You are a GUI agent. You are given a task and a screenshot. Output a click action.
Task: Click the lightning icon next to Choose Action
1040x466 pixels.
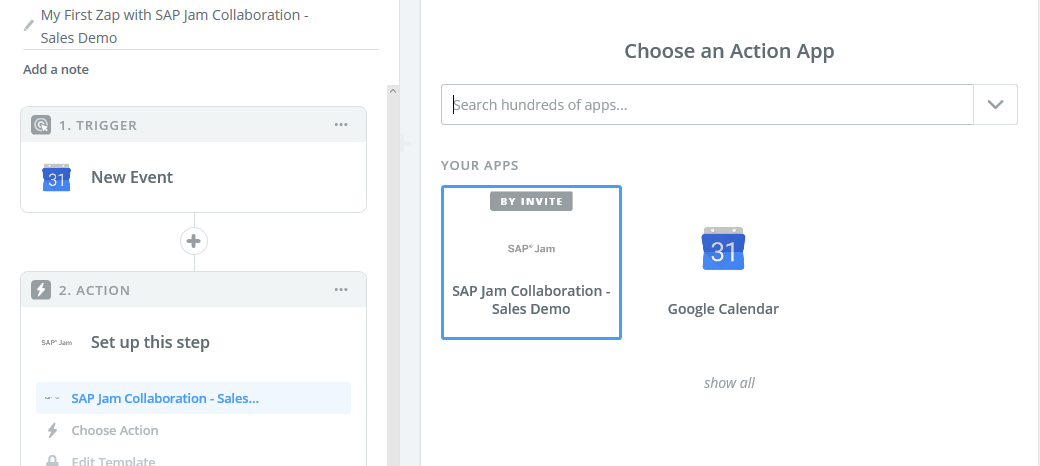tap(52, 430)
